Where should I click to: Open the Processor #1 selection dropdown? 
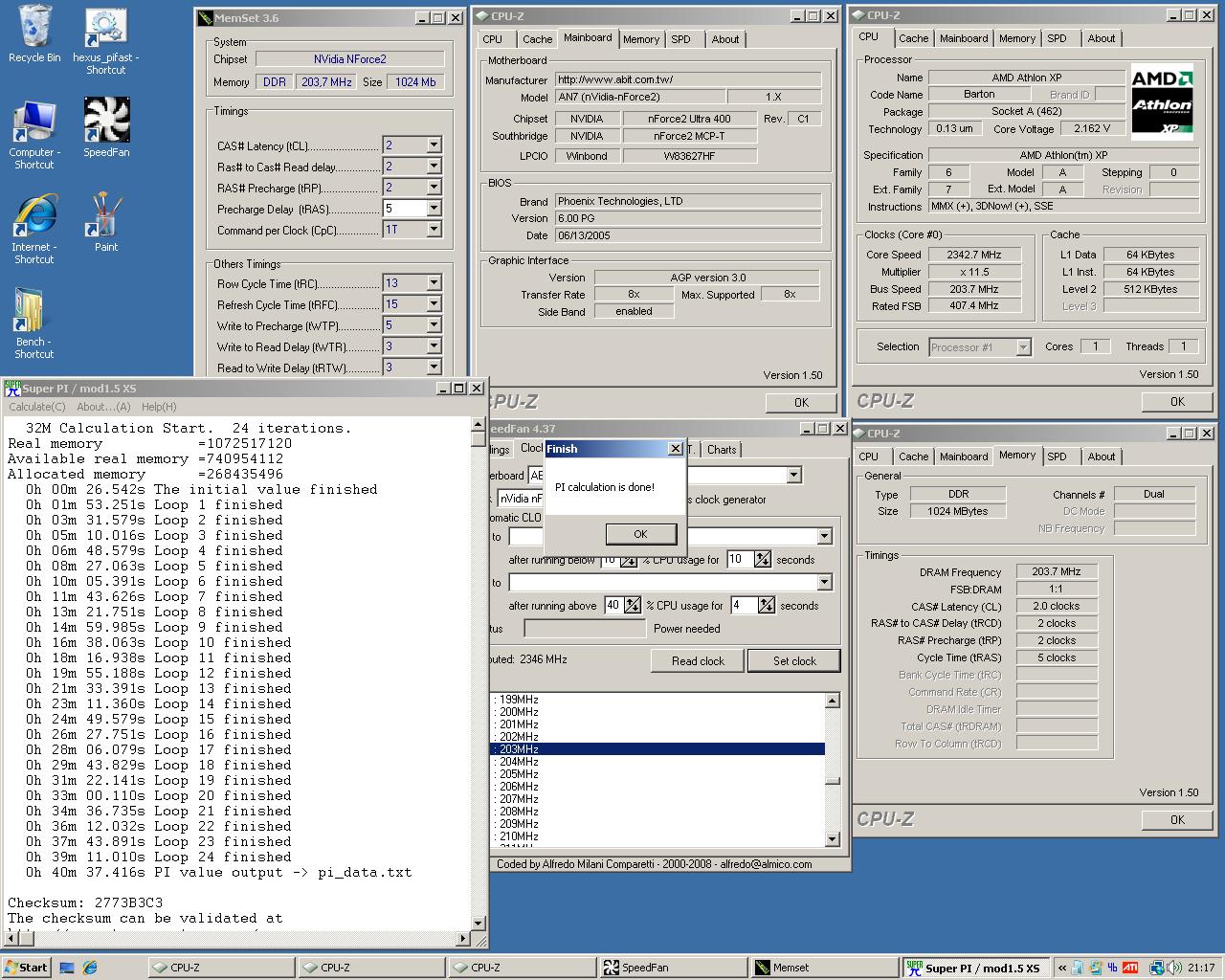pos(1023,347)
